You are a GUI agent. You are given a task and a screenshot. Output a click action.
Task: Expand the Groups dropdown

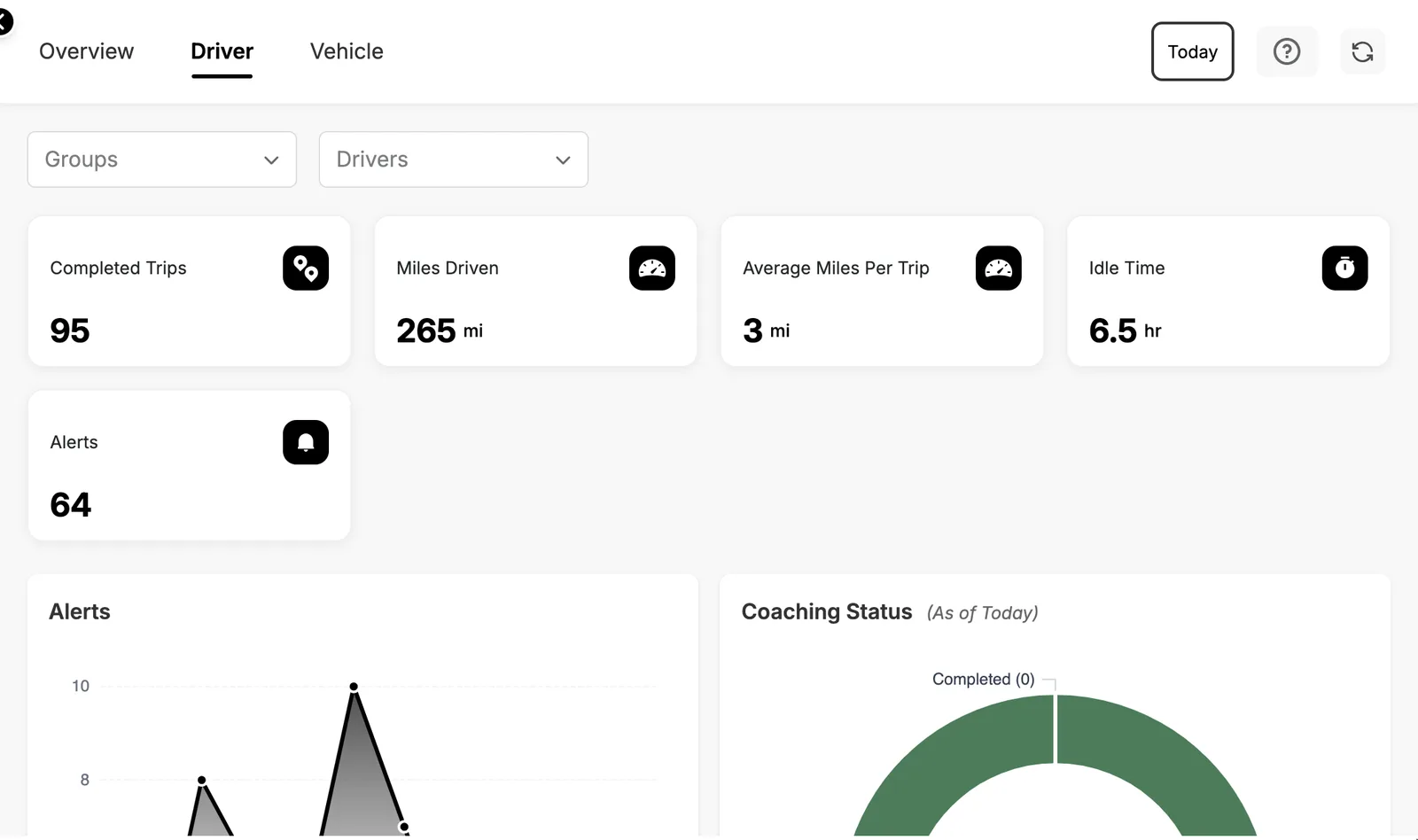pos(162,159)
